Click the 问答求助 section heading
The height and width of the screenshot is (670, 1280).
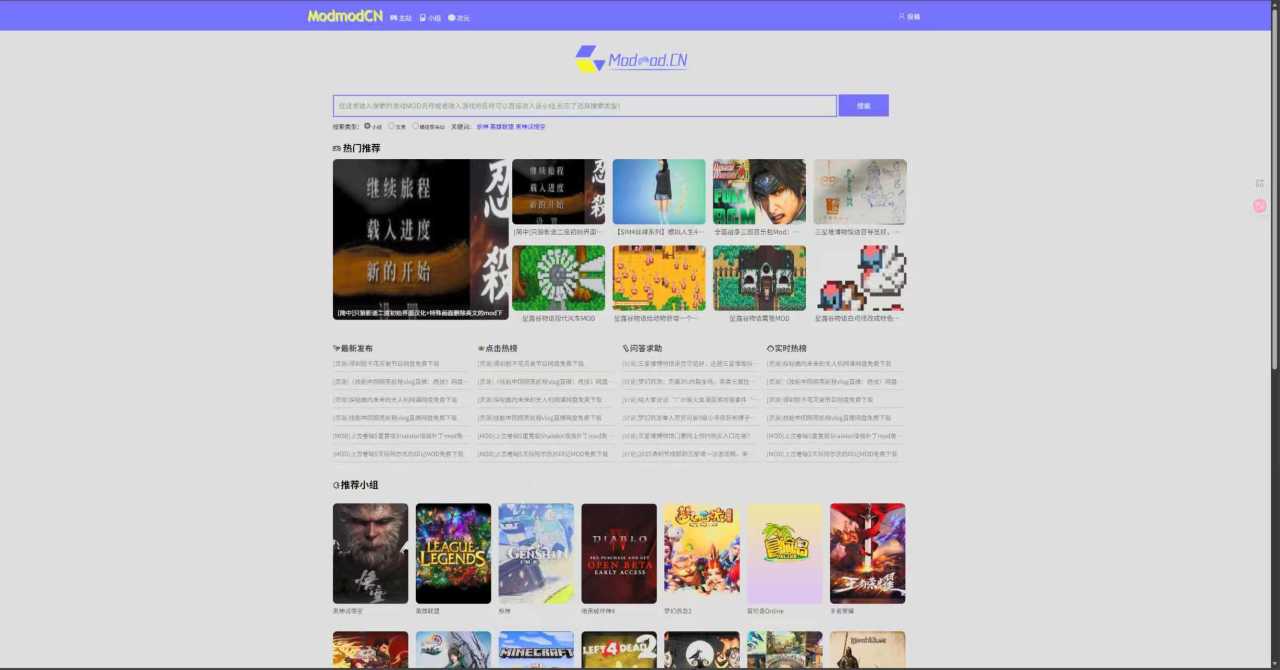pyautogui.click(x=642, y=348)
